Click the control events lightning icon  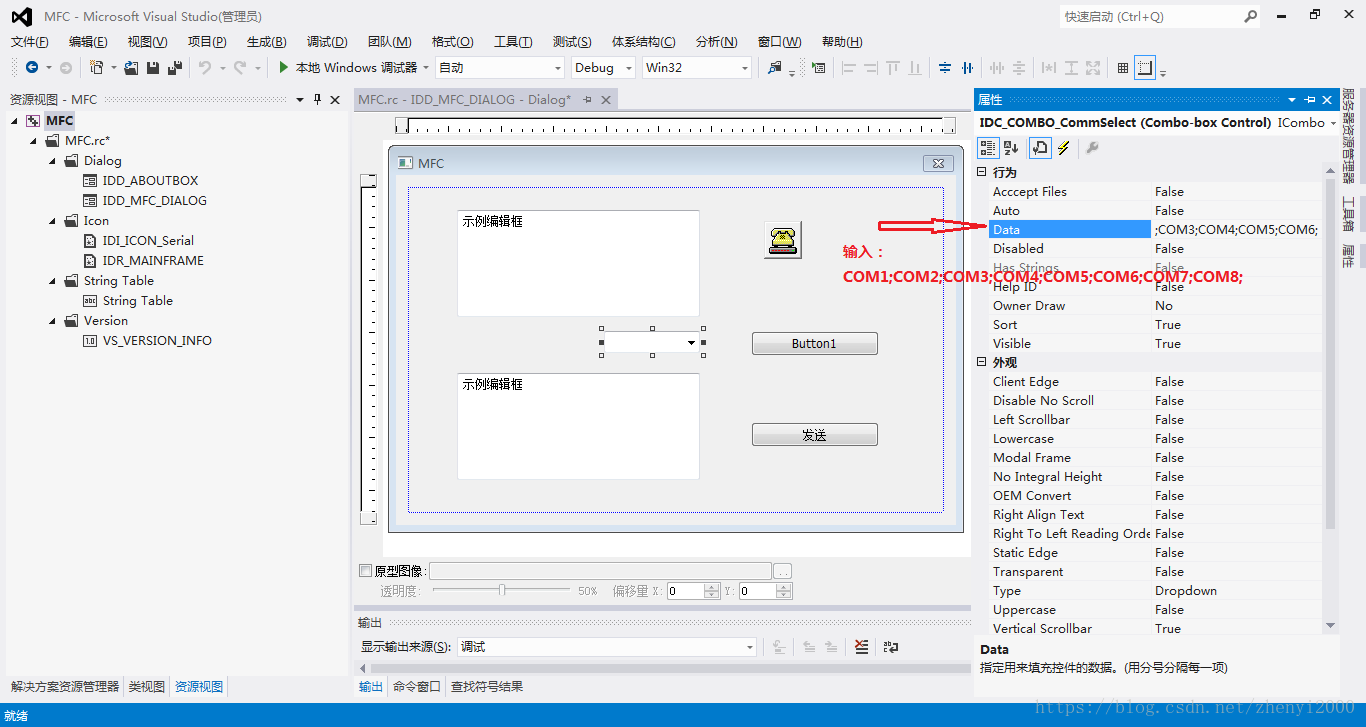coord(1064,148)
